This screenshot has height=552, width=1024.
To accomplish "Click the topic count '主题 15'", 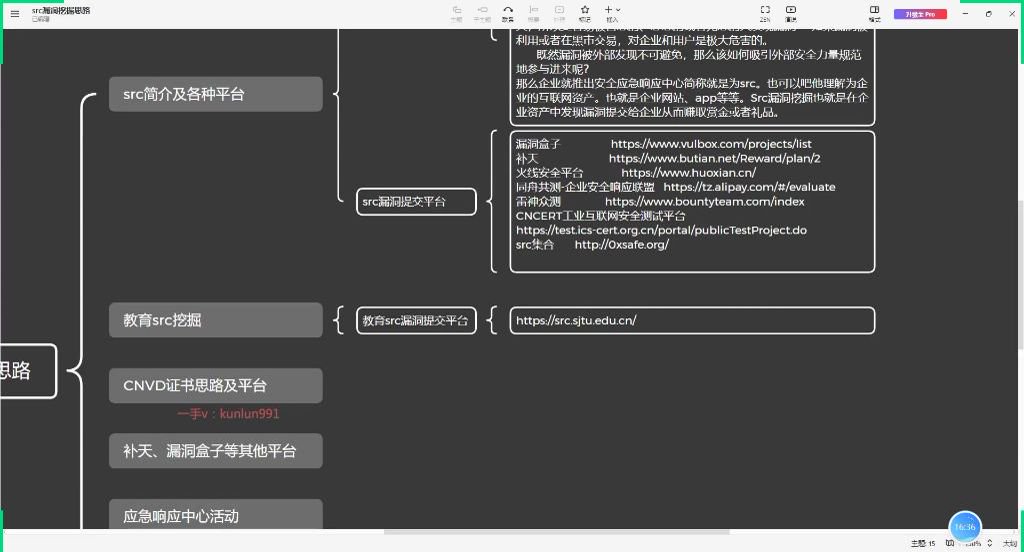I will click(923, 543).
